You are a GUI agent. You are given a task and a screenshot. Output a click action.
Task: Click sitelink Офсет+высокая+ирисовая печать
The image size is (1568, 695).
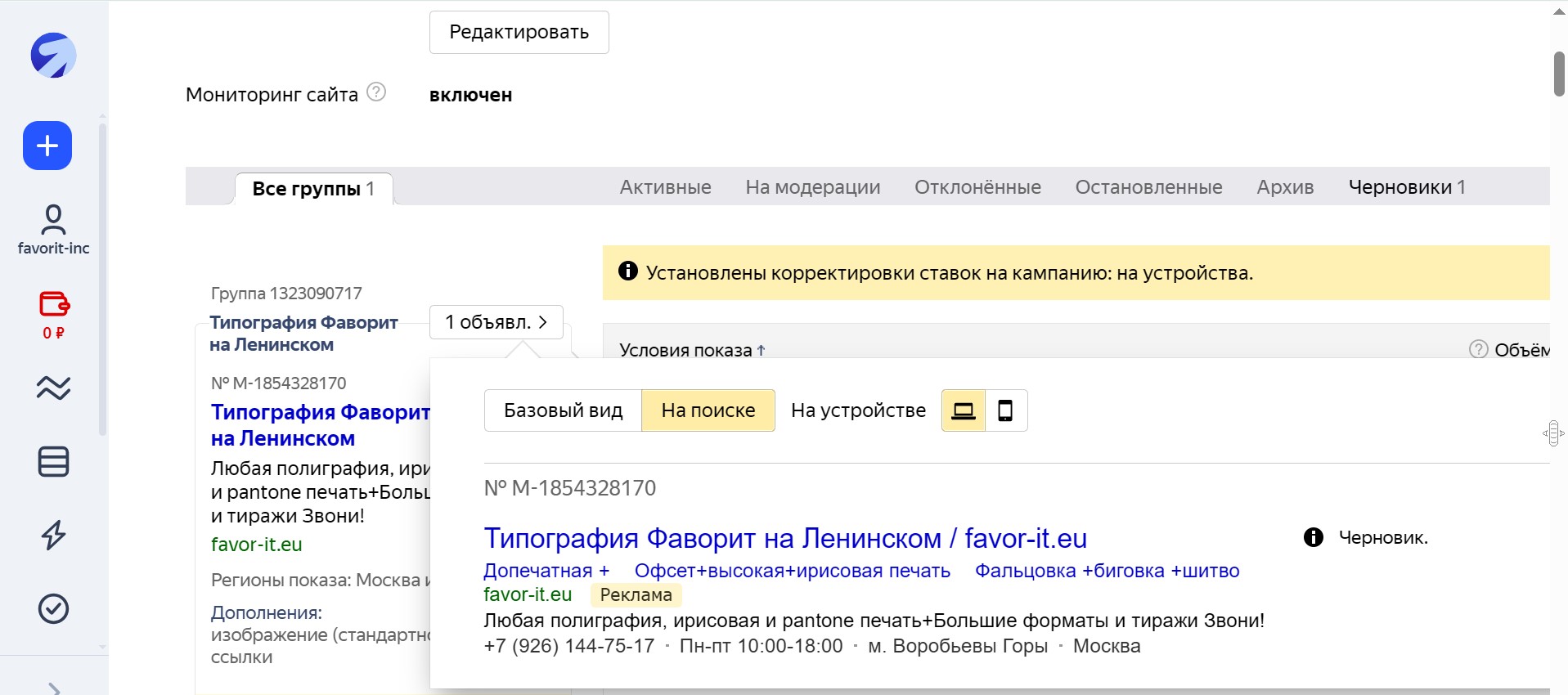pos(793,571)
